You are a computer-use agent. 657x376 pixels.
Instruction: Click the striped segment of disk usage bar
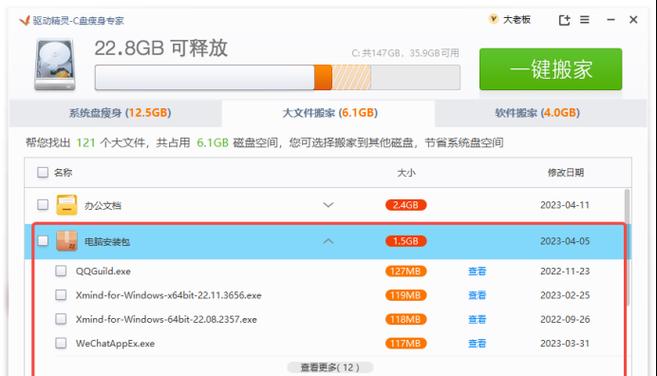[352, 77]
